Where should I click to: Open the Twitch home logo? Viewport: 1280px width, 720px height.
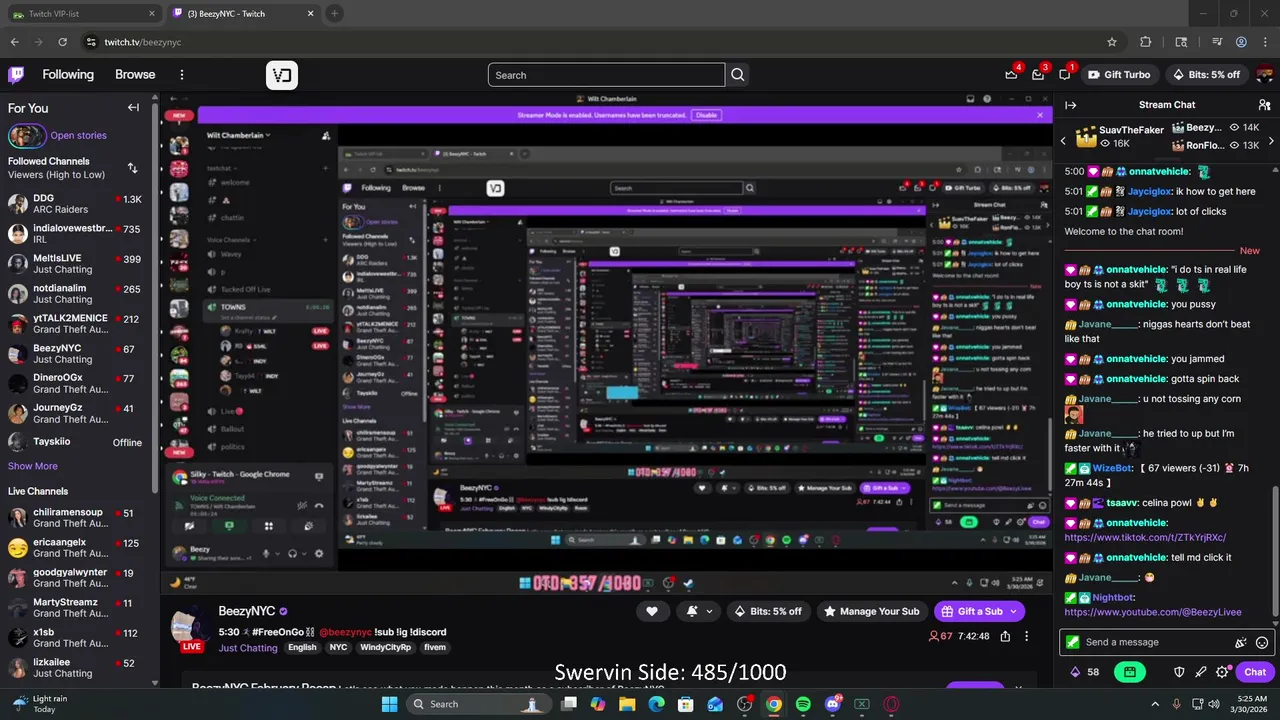click(x=16, y=75)
